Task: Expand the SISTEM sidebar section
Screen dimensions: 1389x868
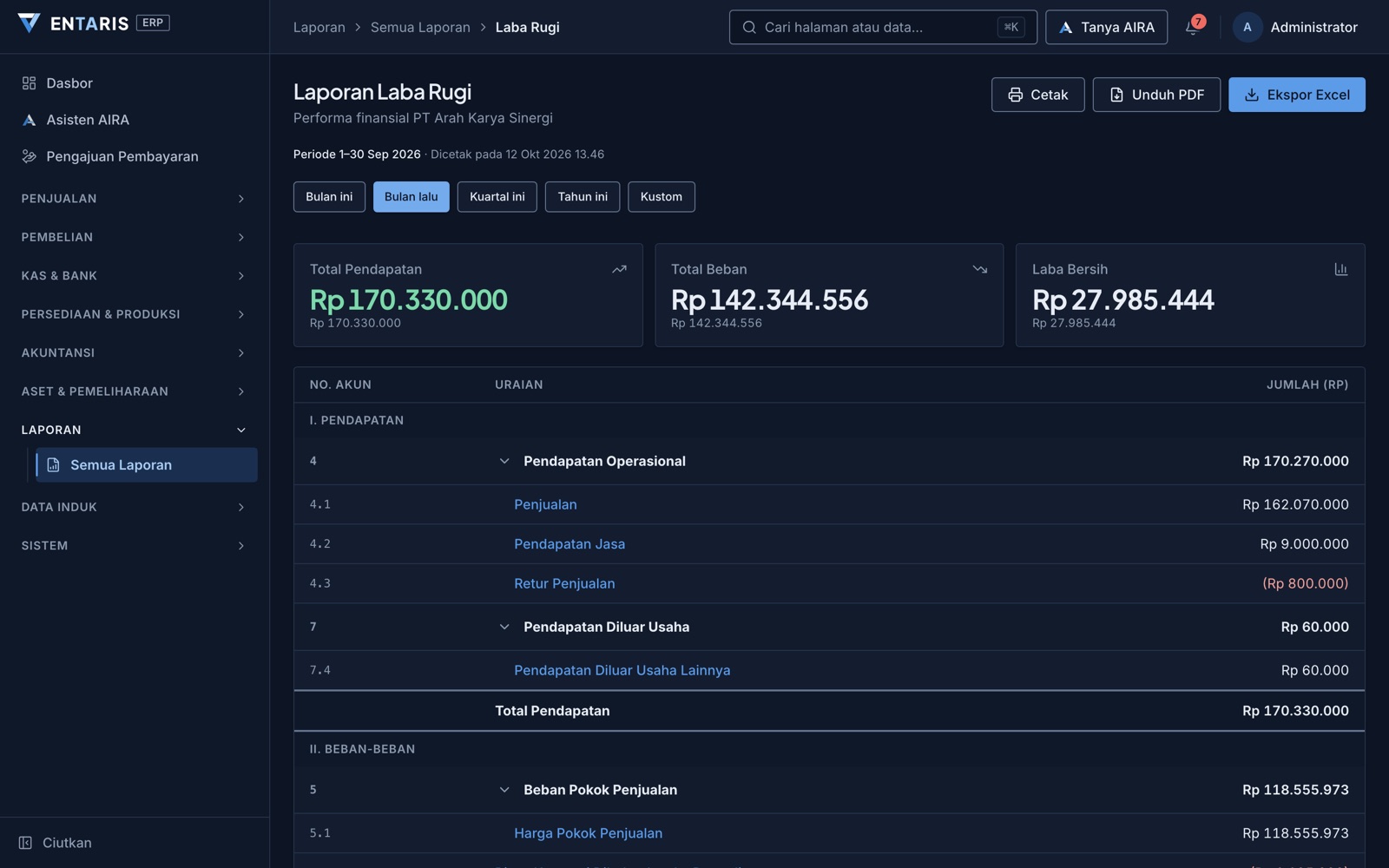Action: click(x=135, y=546)
